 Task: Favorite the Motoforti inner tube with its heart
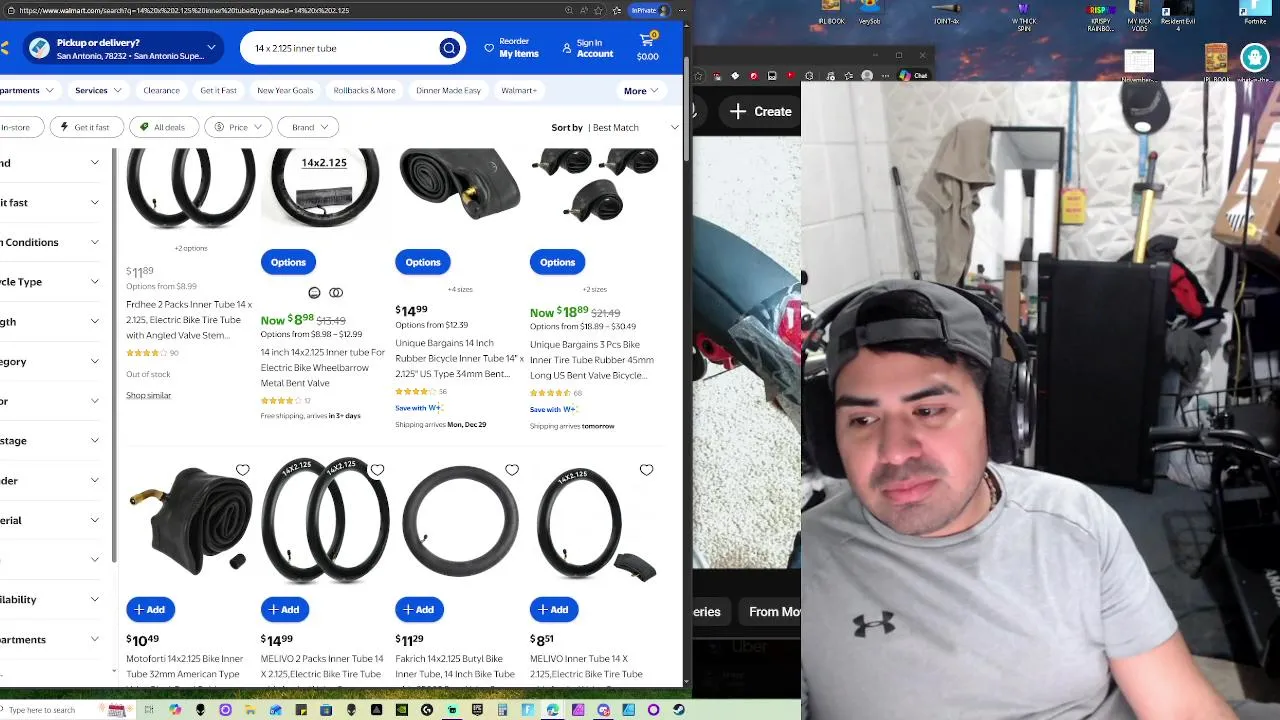point(243,470)
